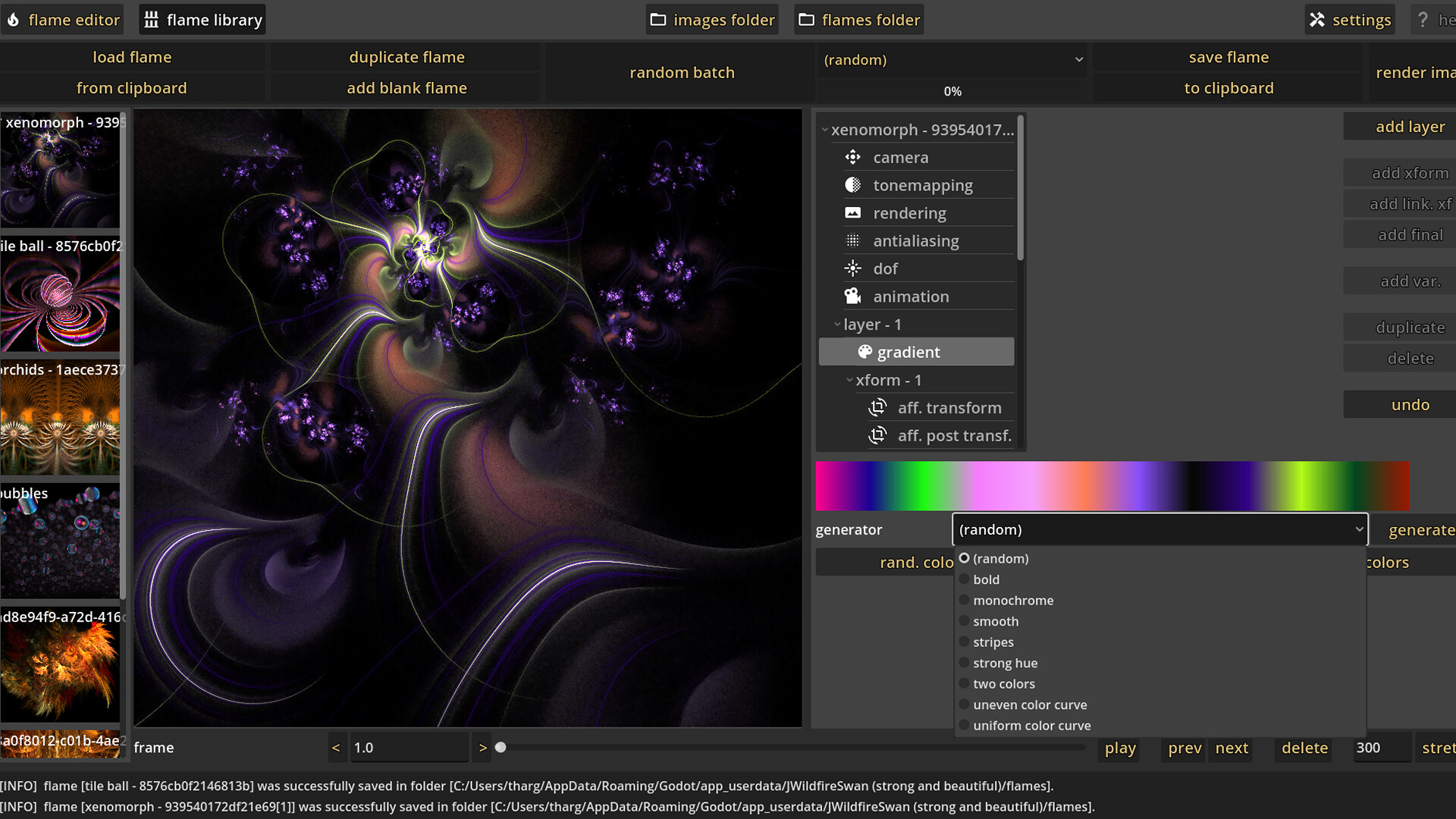Select the gradient color-wheel icon
1456x819 pixels.
click(864, 351)
